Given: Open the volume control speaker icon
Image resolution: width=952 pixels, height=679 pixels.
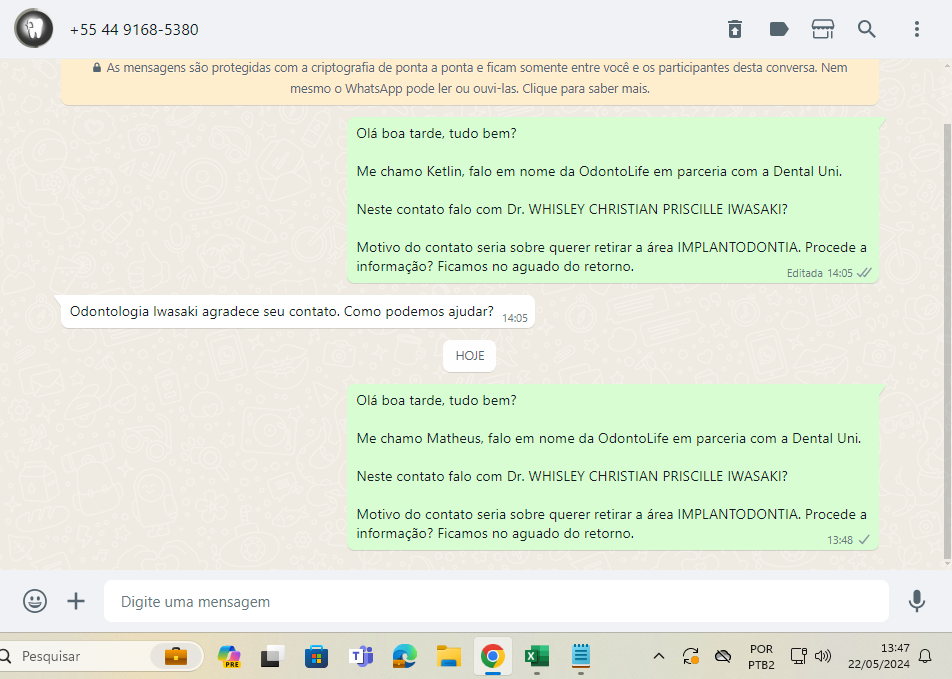Looking at the screenshot, I should point(823,656).
